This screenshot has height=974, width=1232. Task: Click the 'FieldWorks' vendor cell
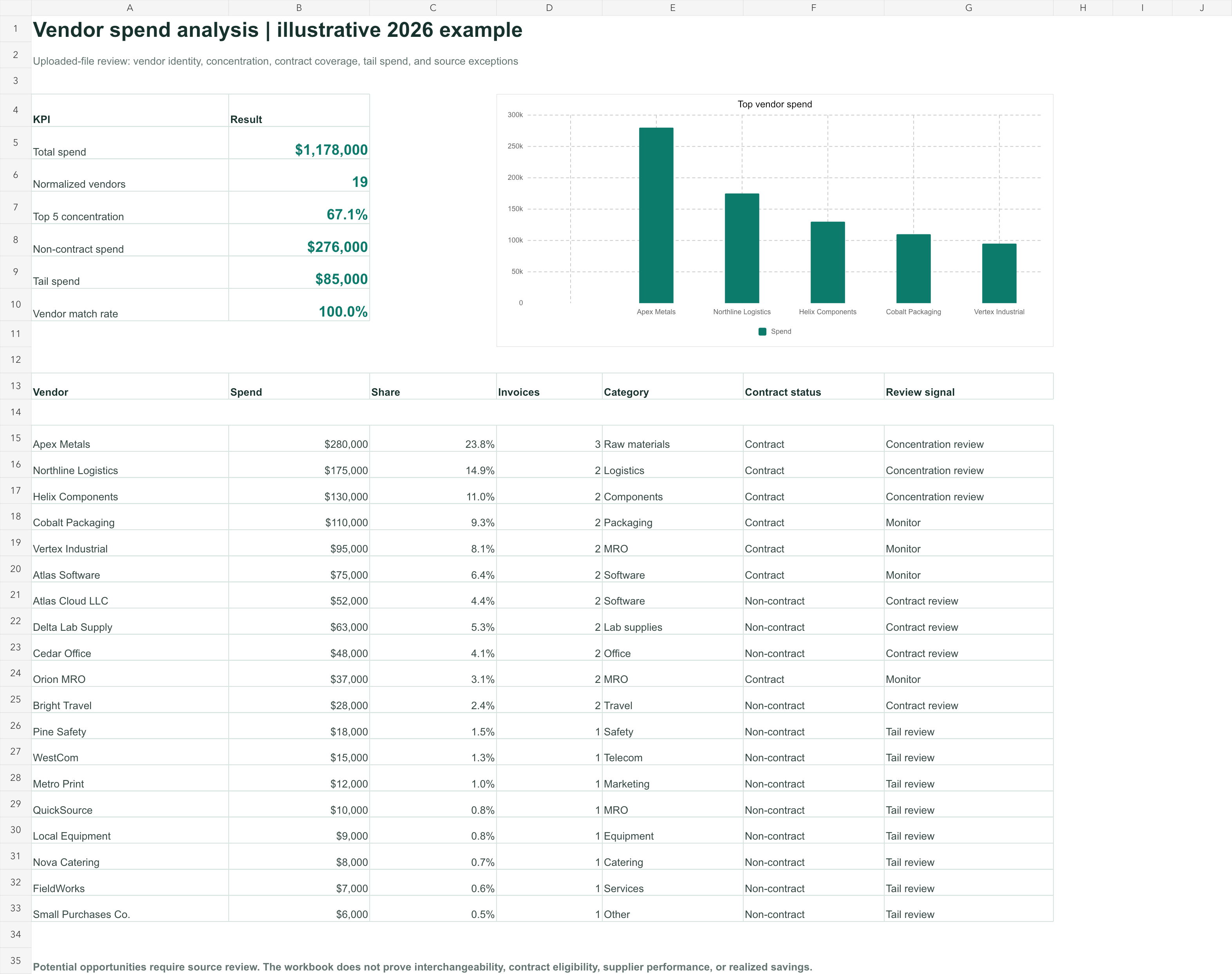[x=130, y=883]
